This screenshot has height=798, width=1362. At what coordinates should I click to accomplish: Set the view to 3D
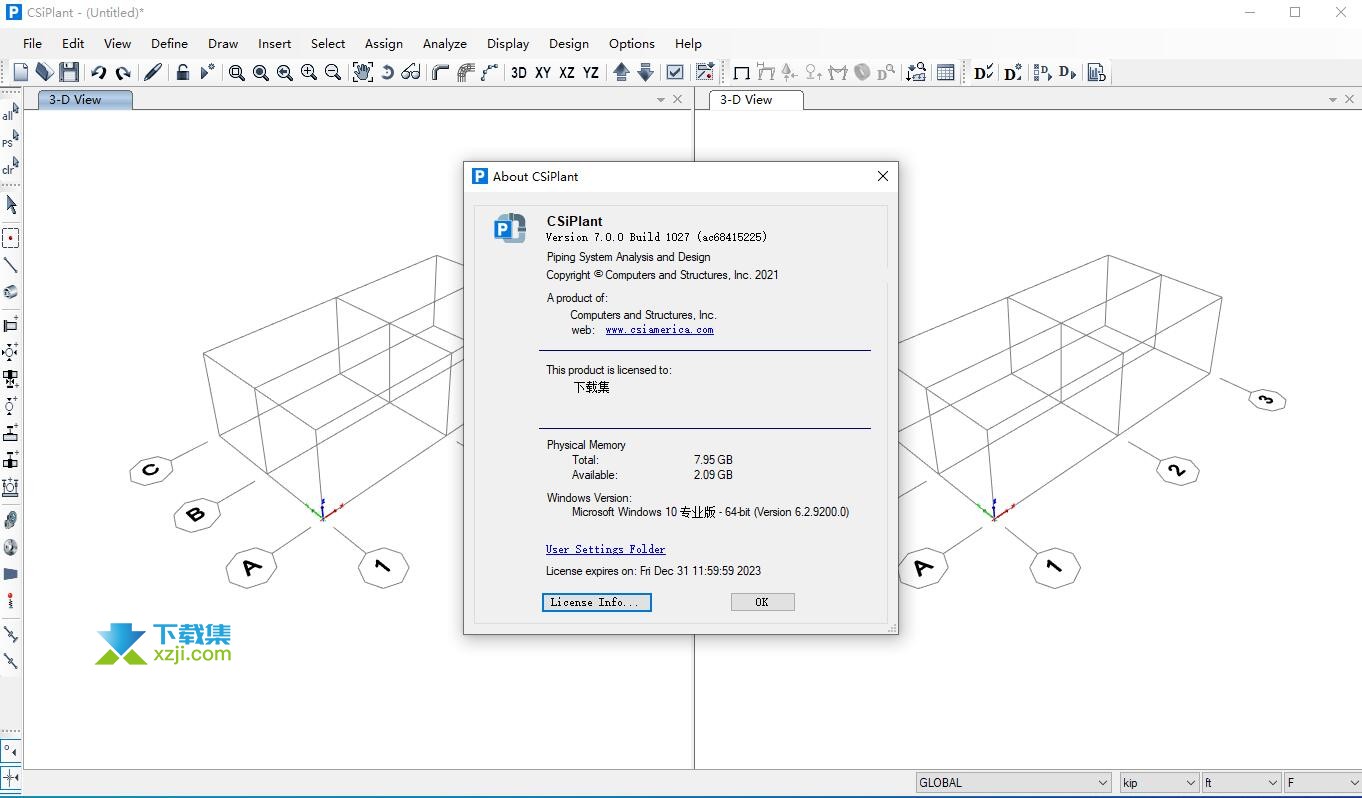coord(519,72)
